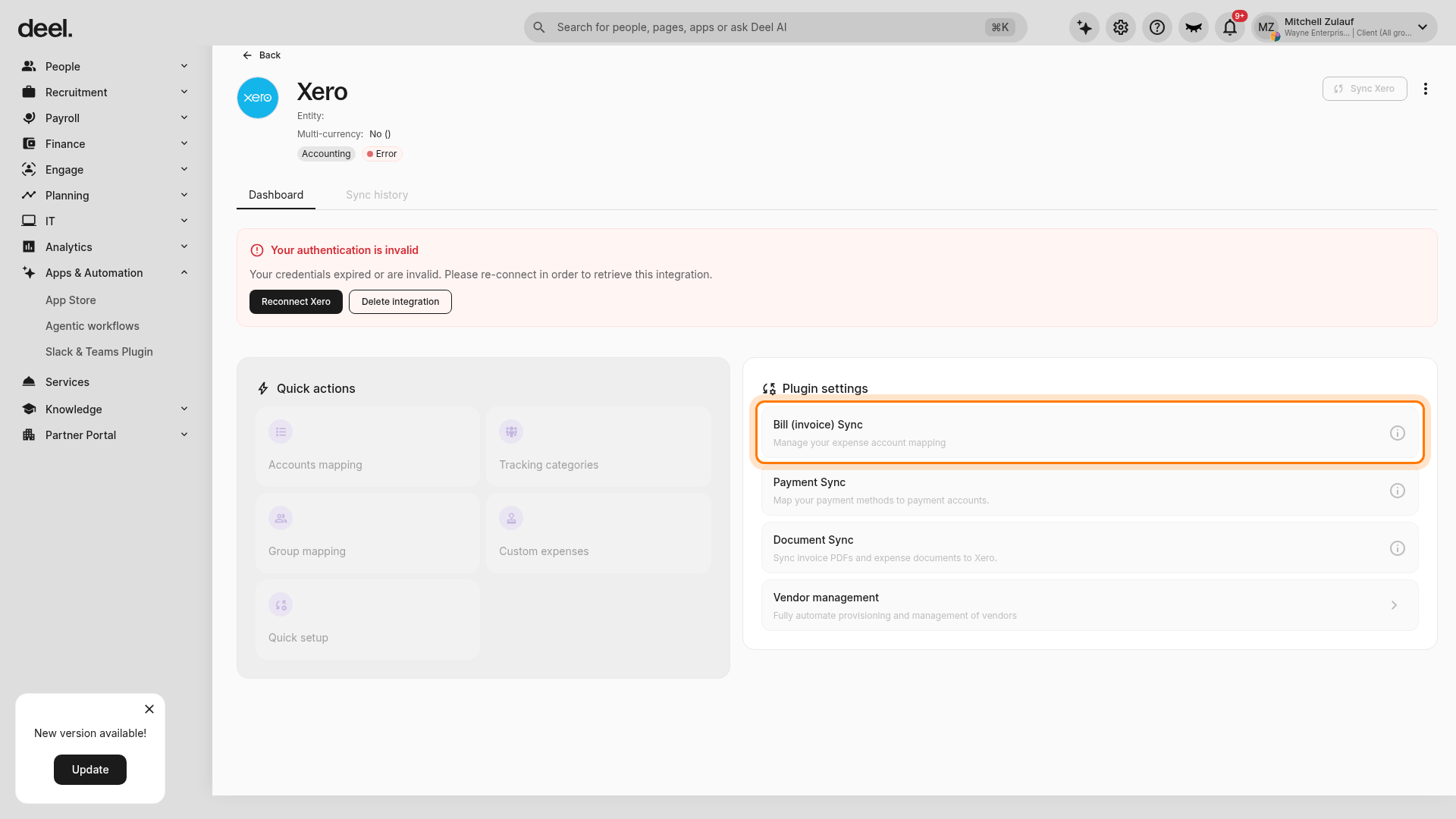Collapse the Apps & Automation chevron
The width and height of the screenshot is (1456, 819).
[x=184, y=272]
